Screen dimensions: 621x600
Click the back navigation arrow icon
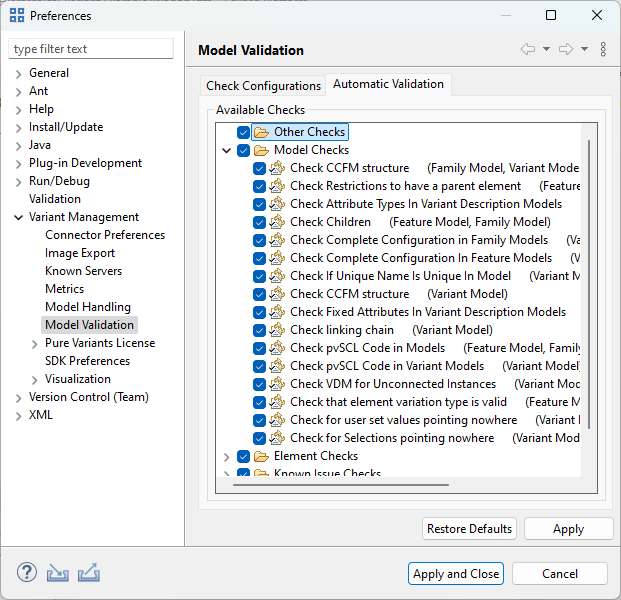coord(529,50)
